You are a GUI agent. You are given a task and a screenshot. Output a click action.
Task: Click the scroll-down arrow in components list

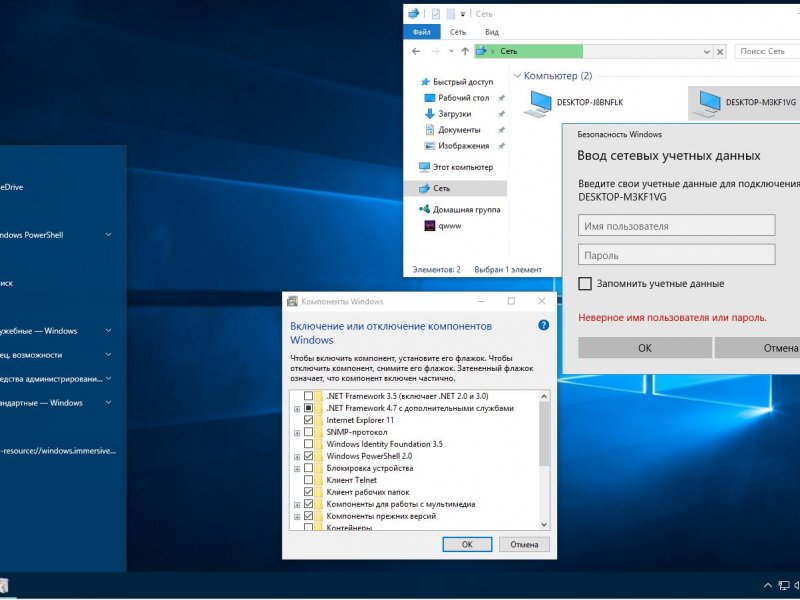[544, 524]
